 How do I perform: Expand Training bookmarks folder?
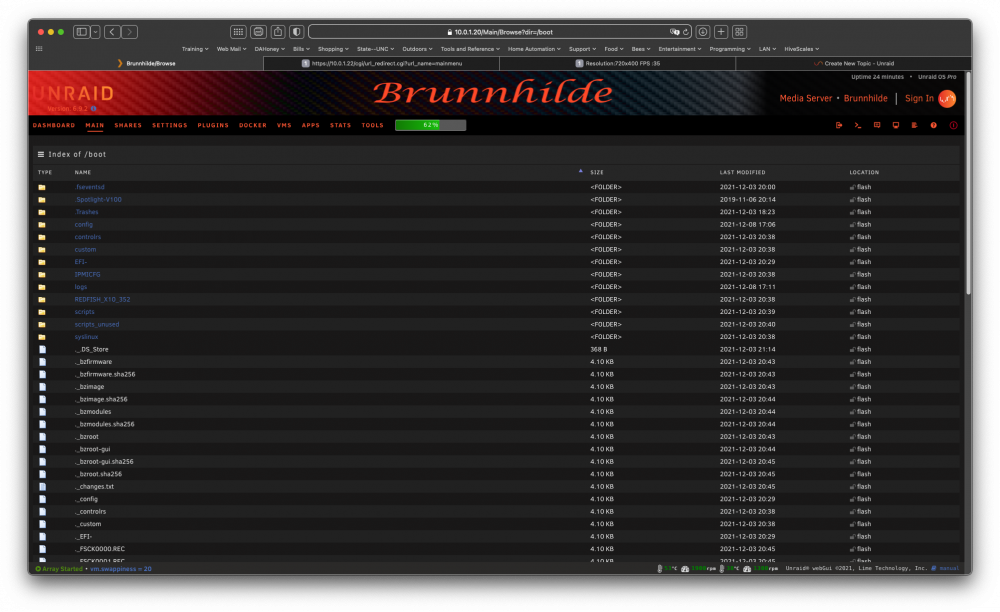pyautogui.click(x=195, y=49)
